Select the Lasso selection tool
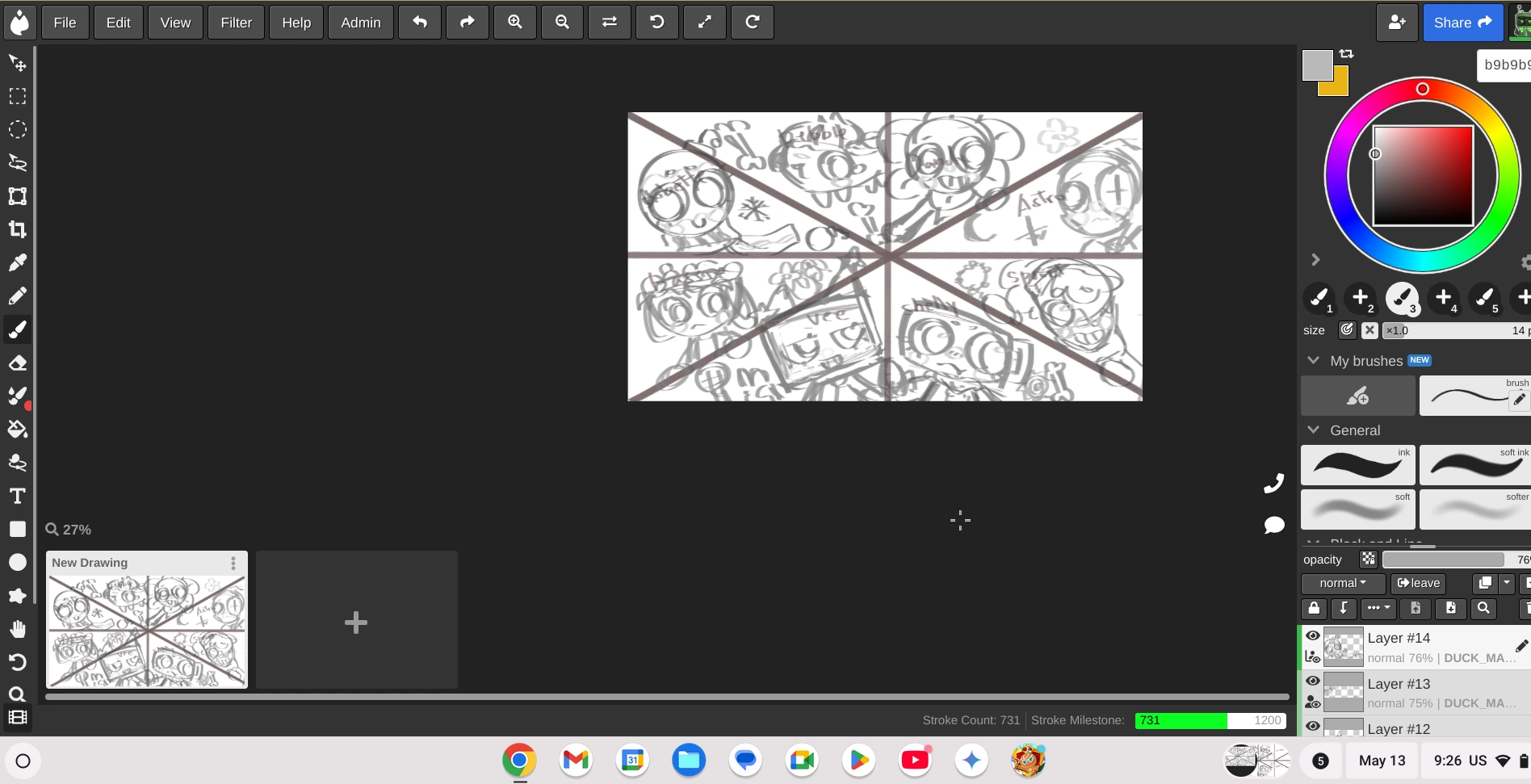Screen dimensions: 1531x784 click(x=18, y=162)
